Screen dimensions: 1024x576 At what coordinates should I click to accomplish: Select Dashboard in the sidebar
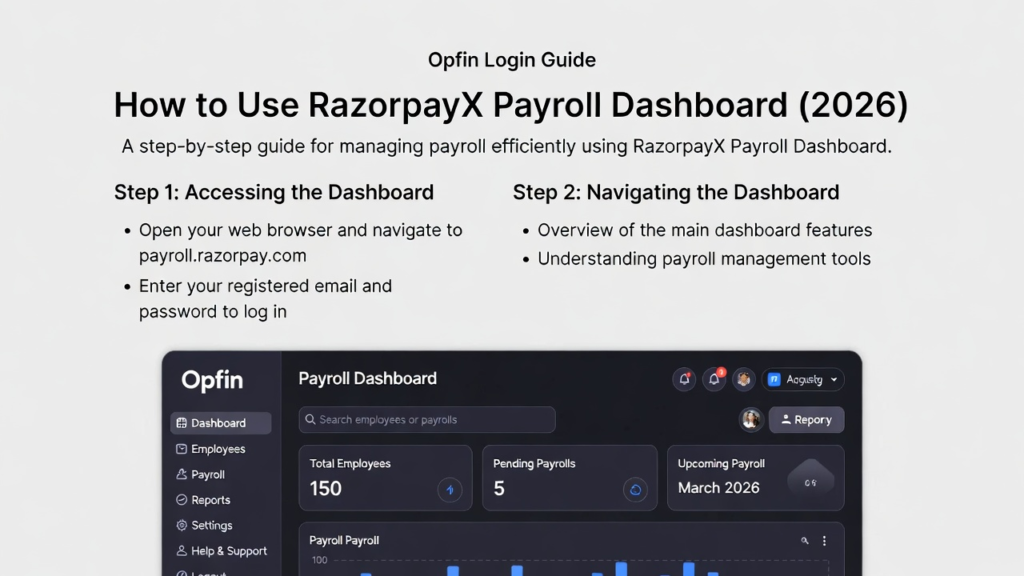tap(220, 423)
